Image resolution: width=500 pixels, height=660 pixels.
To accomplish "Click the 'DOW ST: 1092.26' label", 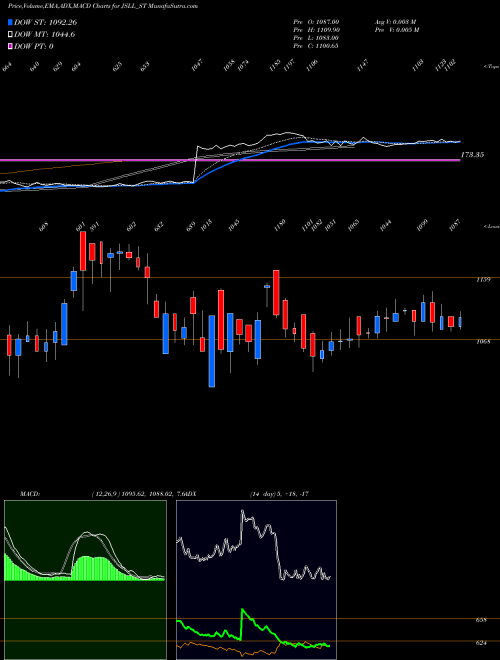I will coord(45,22).
